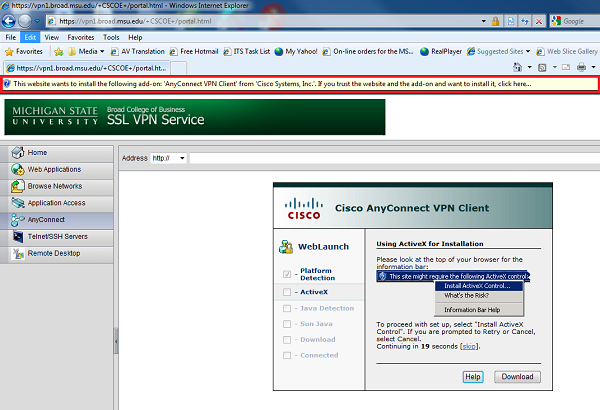This screenshot has height=410, width=600.
Task: Open a new blank browser tab
Action: tap(178, 68)
